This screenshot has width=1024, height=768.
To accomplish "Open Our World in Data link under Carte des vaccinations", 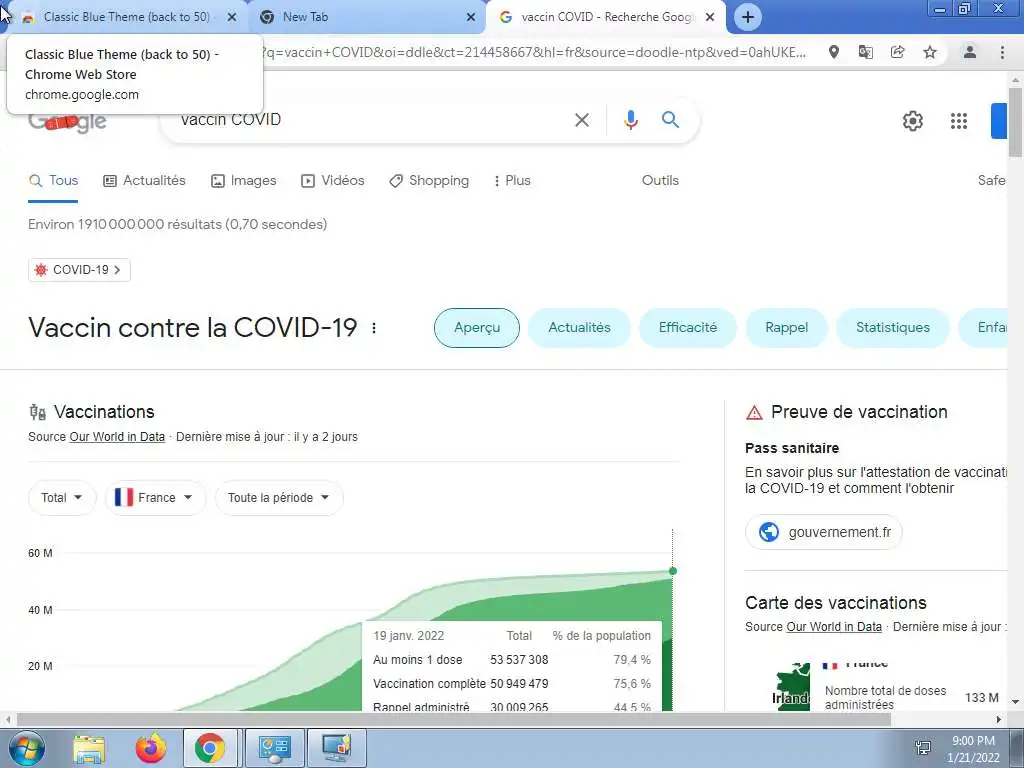I will (834, 627).
